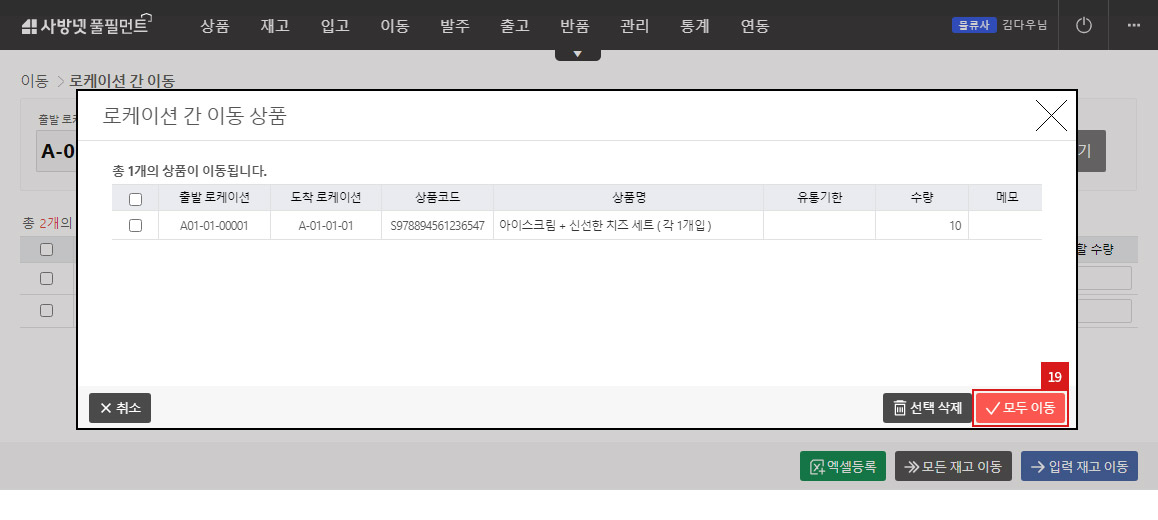This screenshot has width=1158, height=520.
Task: Click the 사방넷 풀필먼트 logo
Action: pyautogui.click(x=87, y=26)
